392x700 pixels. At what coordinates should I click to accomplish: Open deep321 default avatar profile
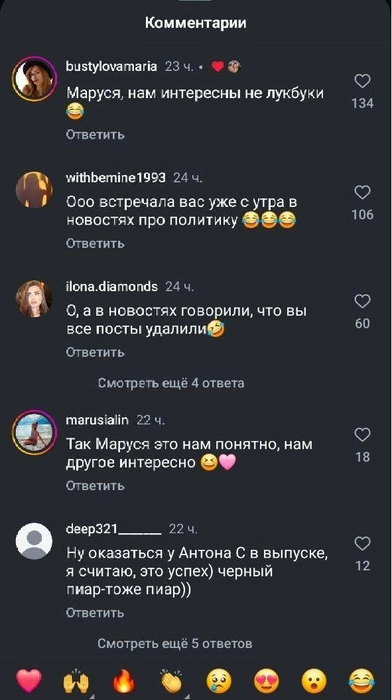tap(34, 541)
